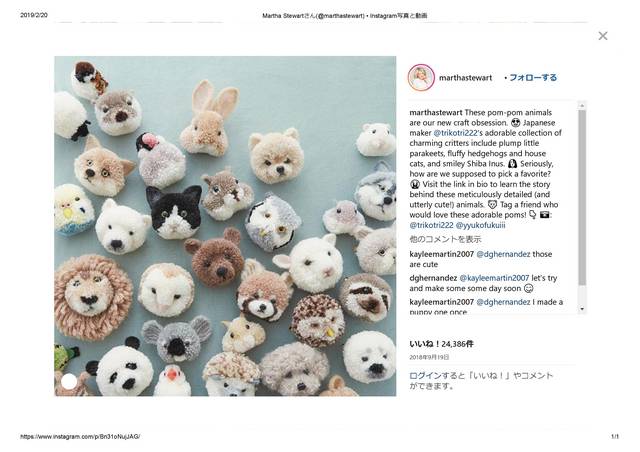Image resolution: width=640 pixels, height=452 pixels.
Task: Close the Instagram post overlay
Action: tap(602, 36)
